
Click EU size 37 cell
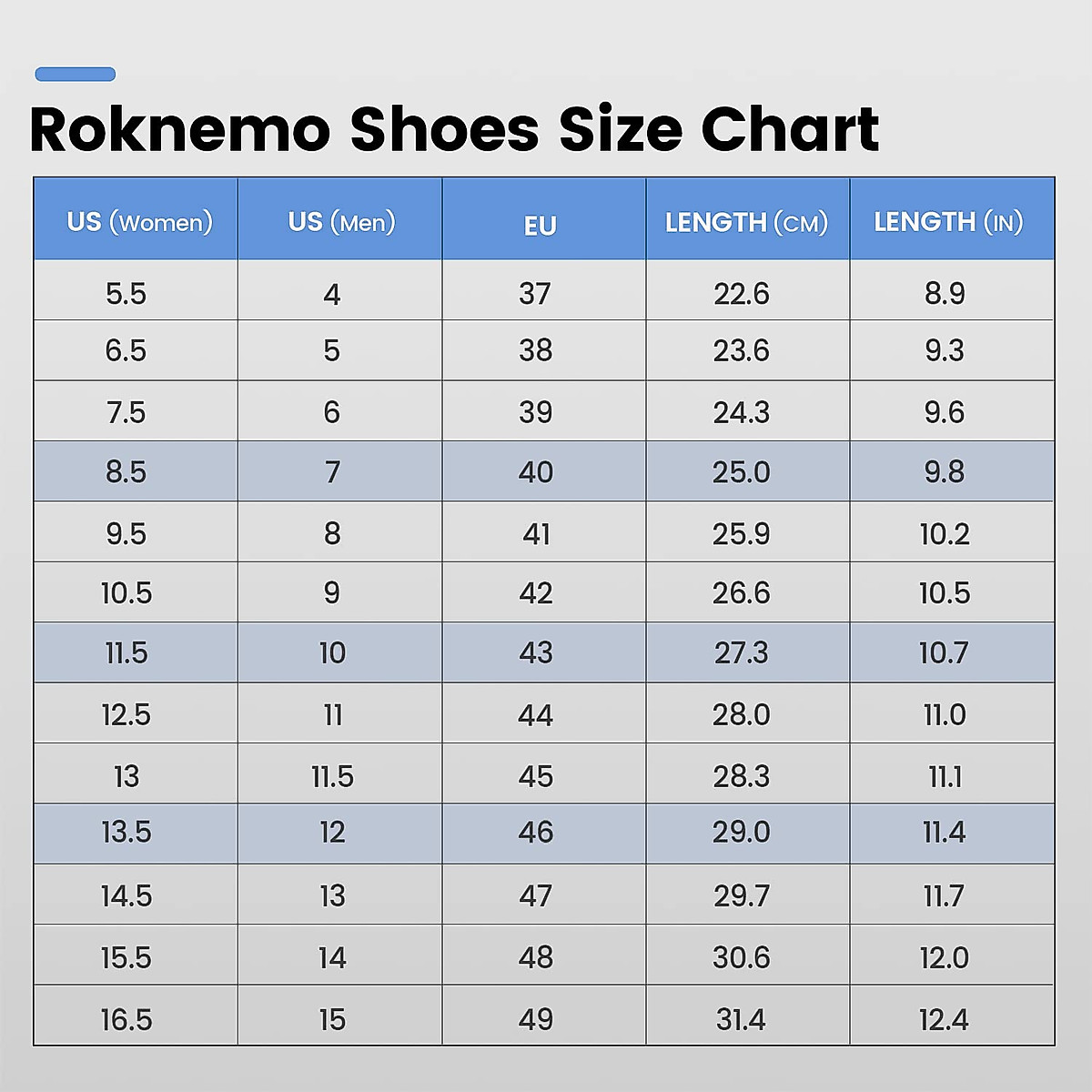tap(535, 293)
